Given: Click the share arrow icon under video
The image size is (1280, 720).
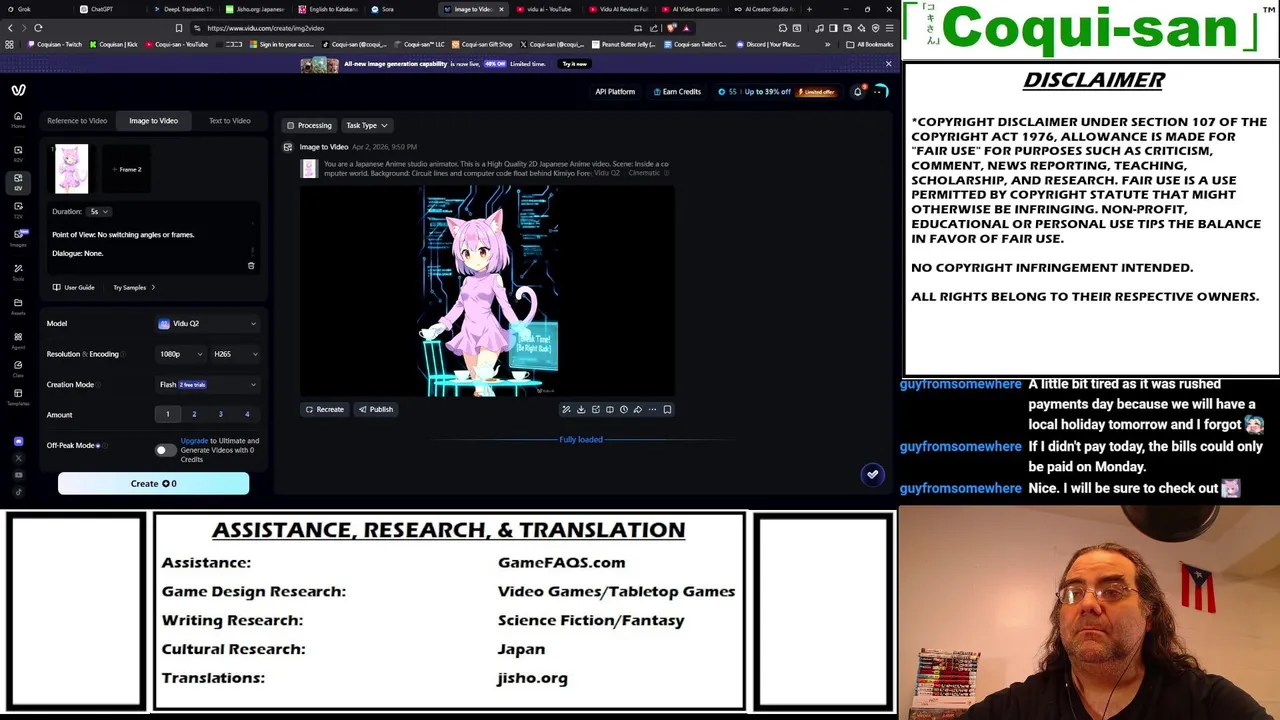Looking at the screenshot, I should click(637, 409).
